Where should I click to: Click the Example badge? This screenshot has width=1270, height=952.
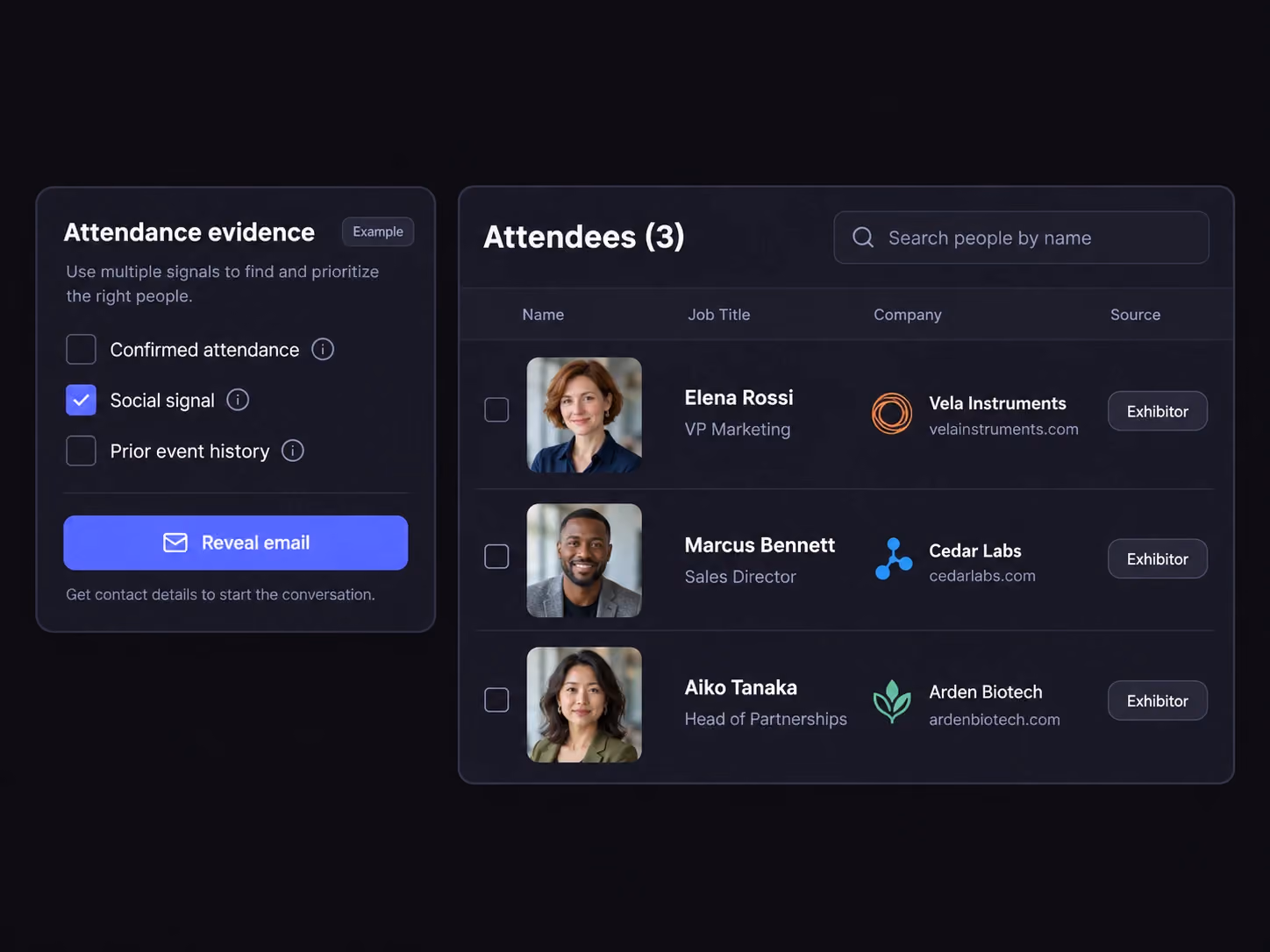pyautogui.click(x=378, y=231)
